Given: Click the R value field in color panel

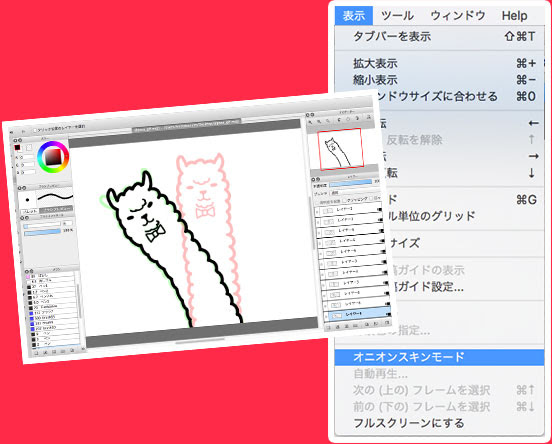Looking at the screenshot, I should (26, 157).
